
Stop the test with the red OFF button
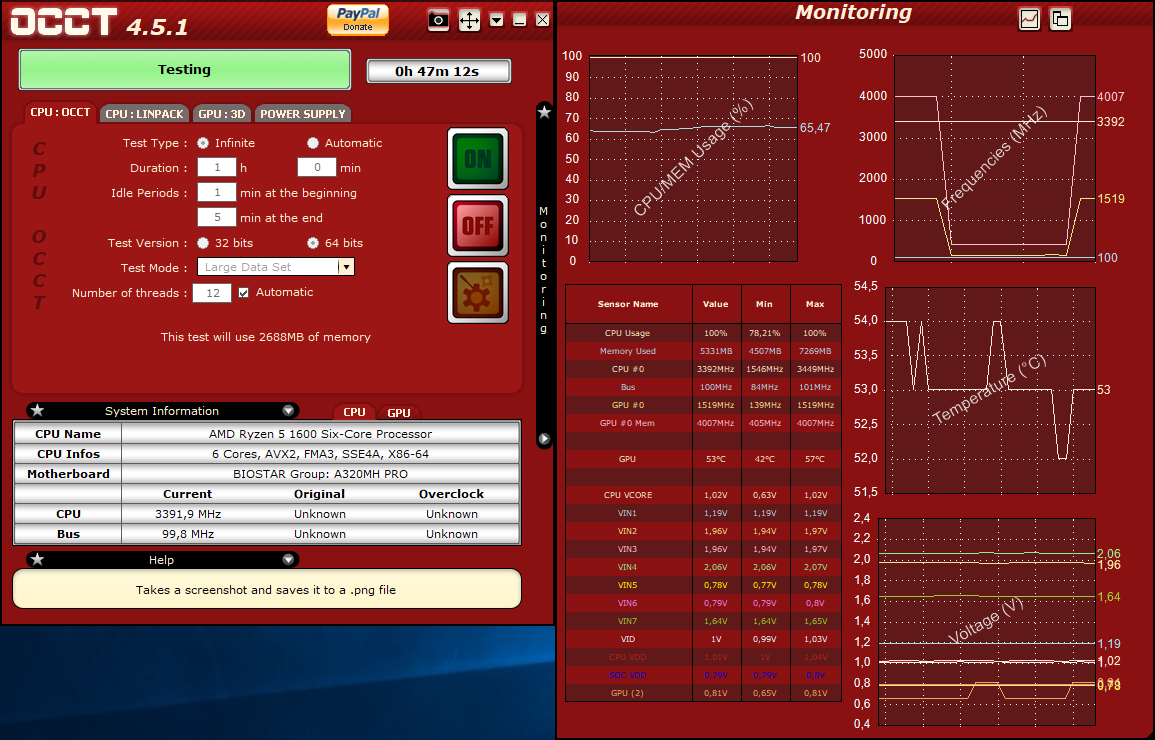478,225
